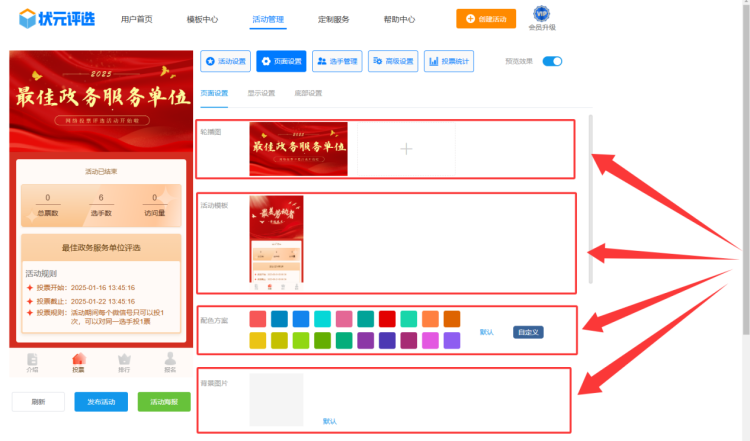This screenshot has height=441, width=750.
Task: Tap the 介绍 icon in preview
Action: pyautogui.click(x=32, y=362)
